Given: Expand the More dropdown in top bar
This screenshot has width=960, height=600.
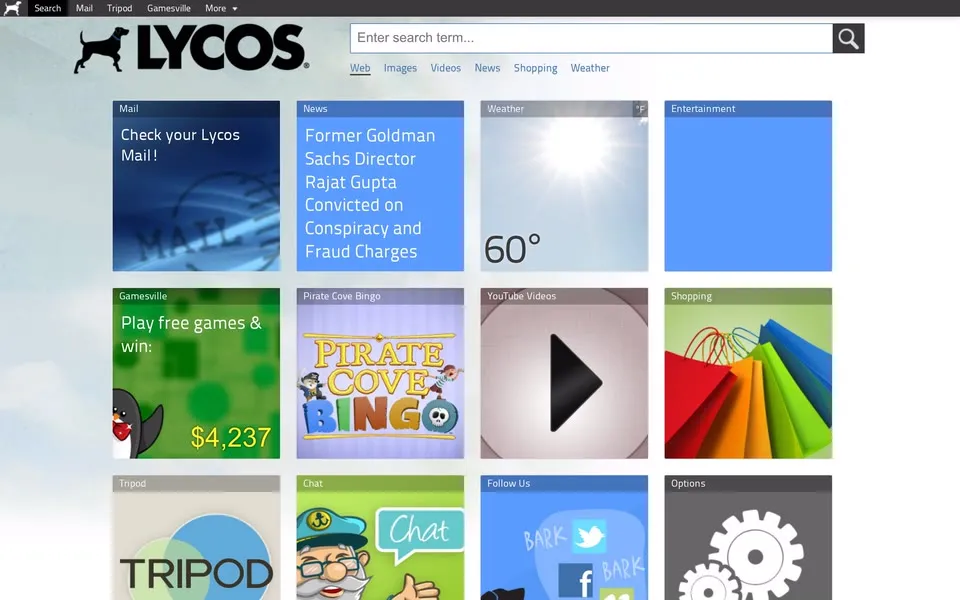Looking at the screenshot, I should [x=221, y=8].
